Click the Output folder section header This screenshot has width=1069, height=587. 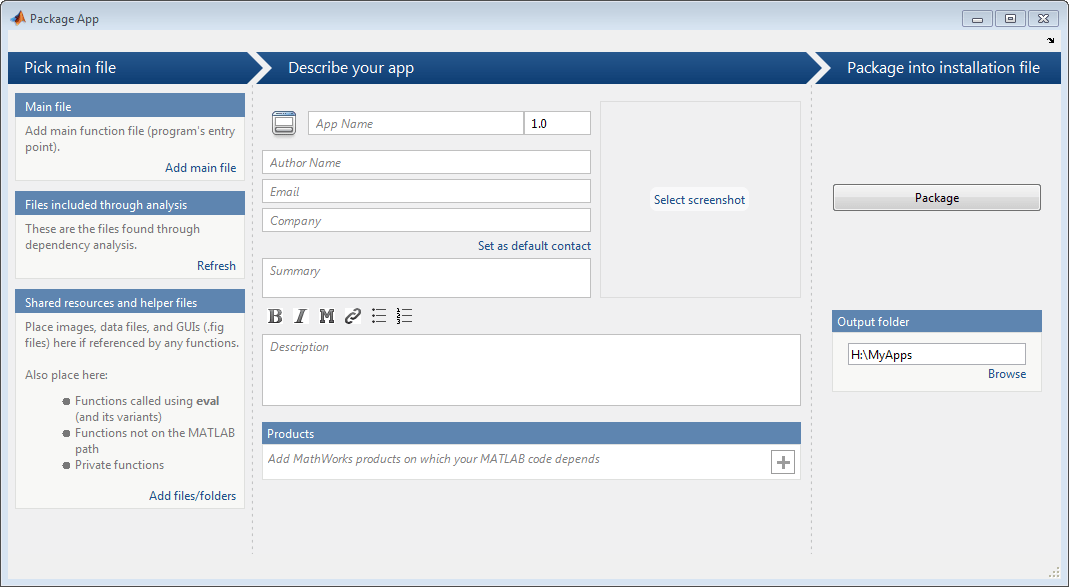click(937, 322)
